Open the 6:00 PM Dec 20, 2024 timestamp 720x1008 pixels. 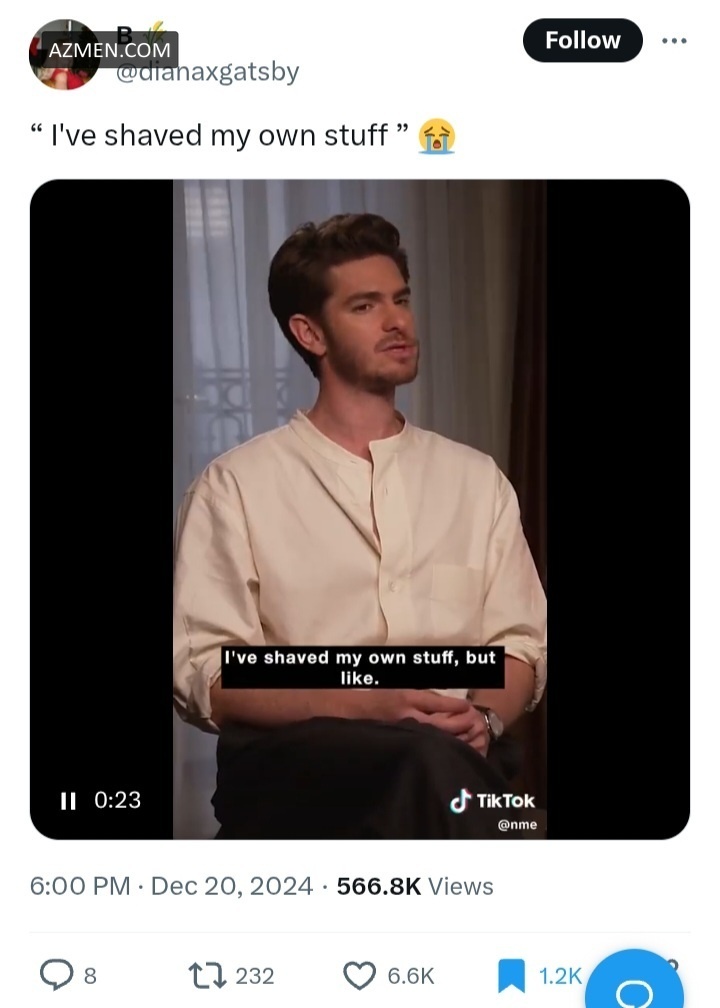pos(171,886)
